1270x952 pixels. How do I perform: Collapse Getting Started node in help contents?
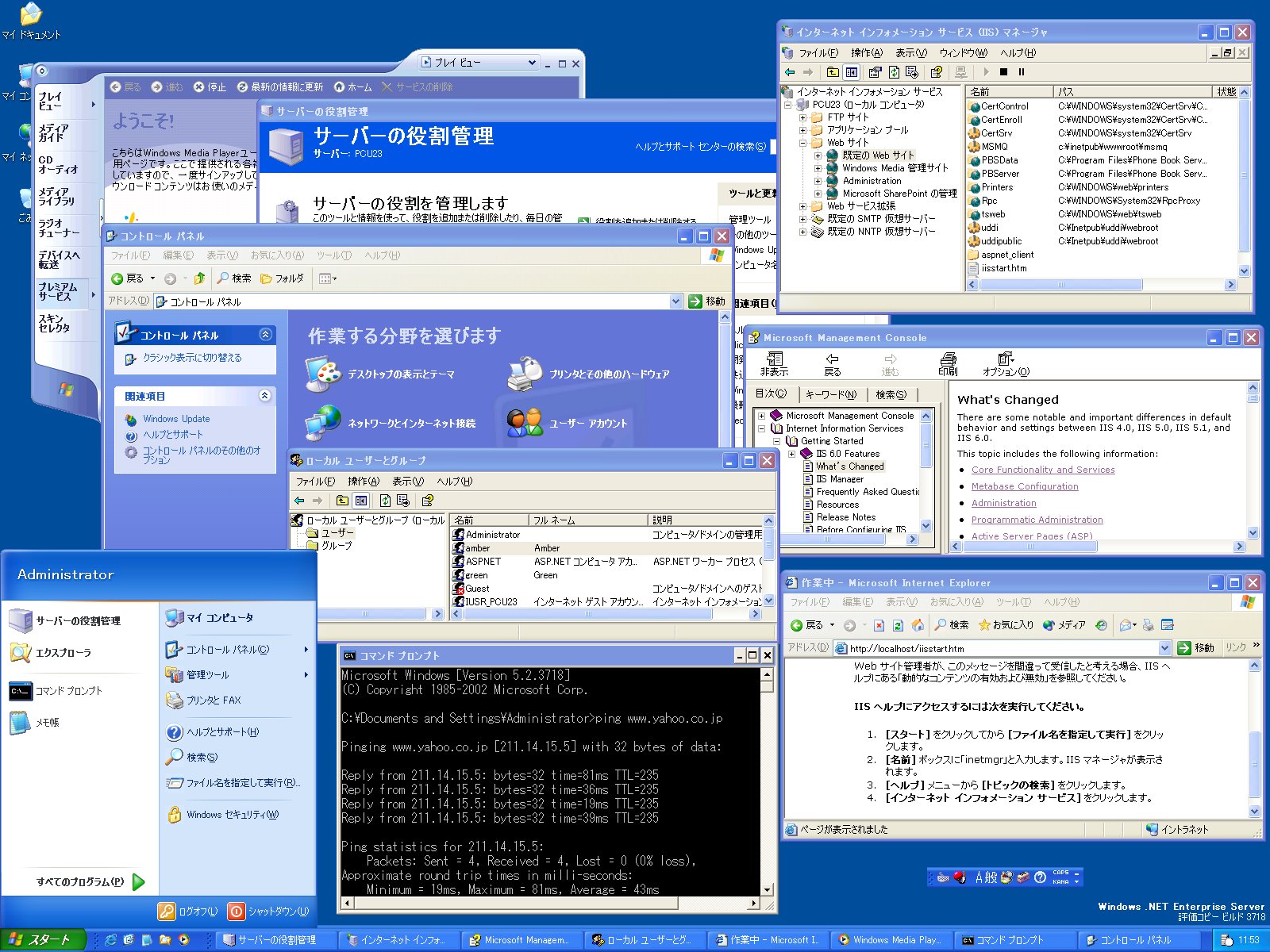click(776, 441)
